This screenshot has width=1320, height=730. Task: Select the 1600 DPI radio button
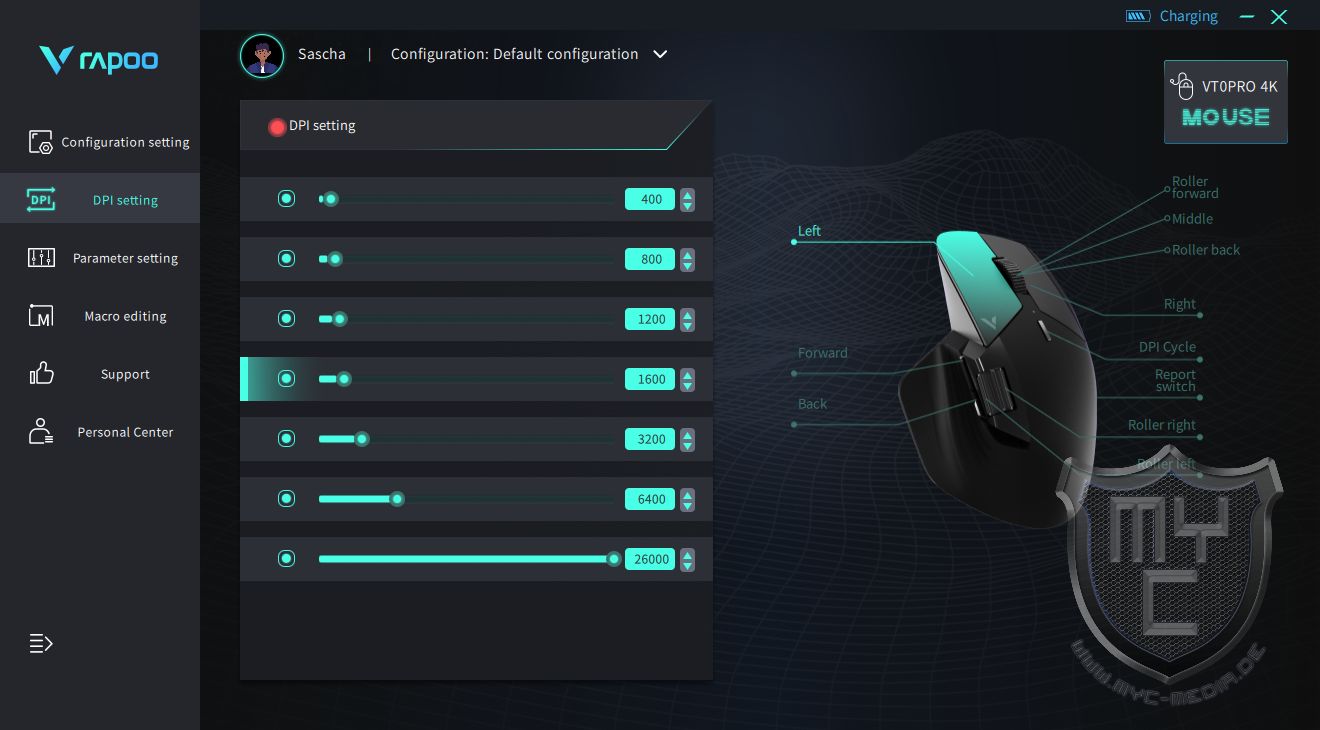click(x=287, y=379)
